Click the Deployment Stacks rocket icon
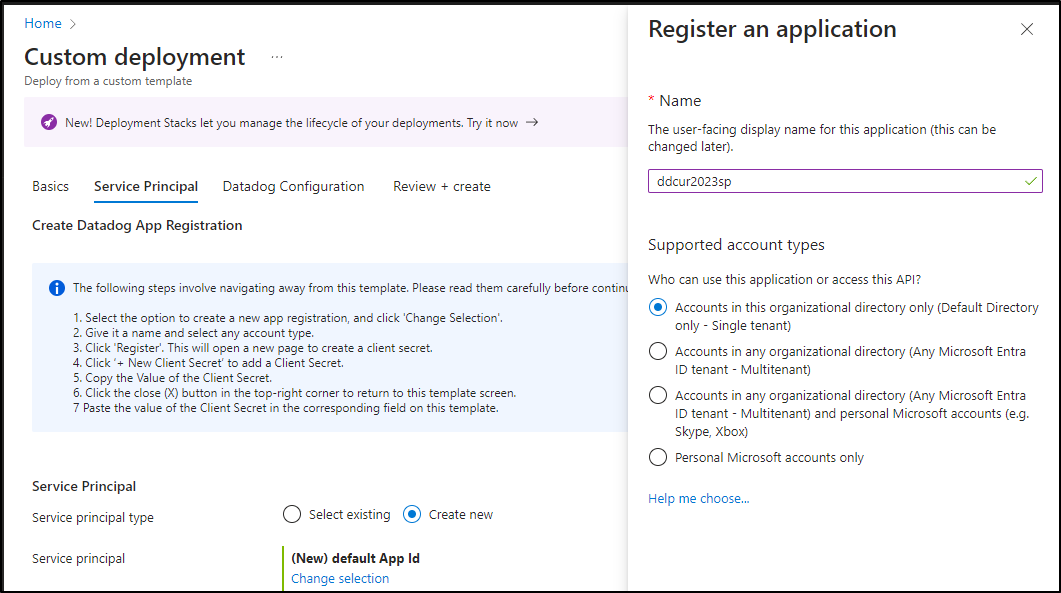Image resolution: width=1061 pixels, height=593 pixels. click(49, 123)
